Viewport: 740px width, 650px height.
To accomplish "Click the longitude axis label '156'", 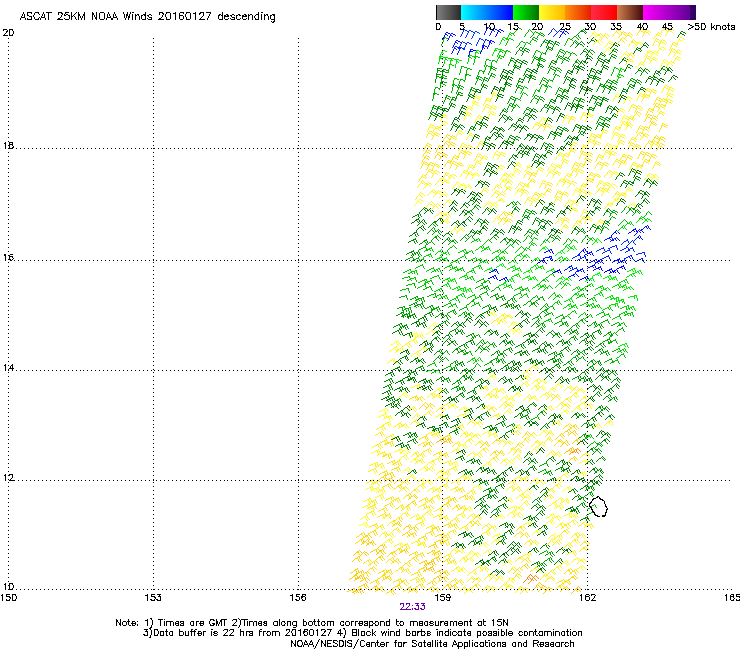I will [x=298, y=598].
